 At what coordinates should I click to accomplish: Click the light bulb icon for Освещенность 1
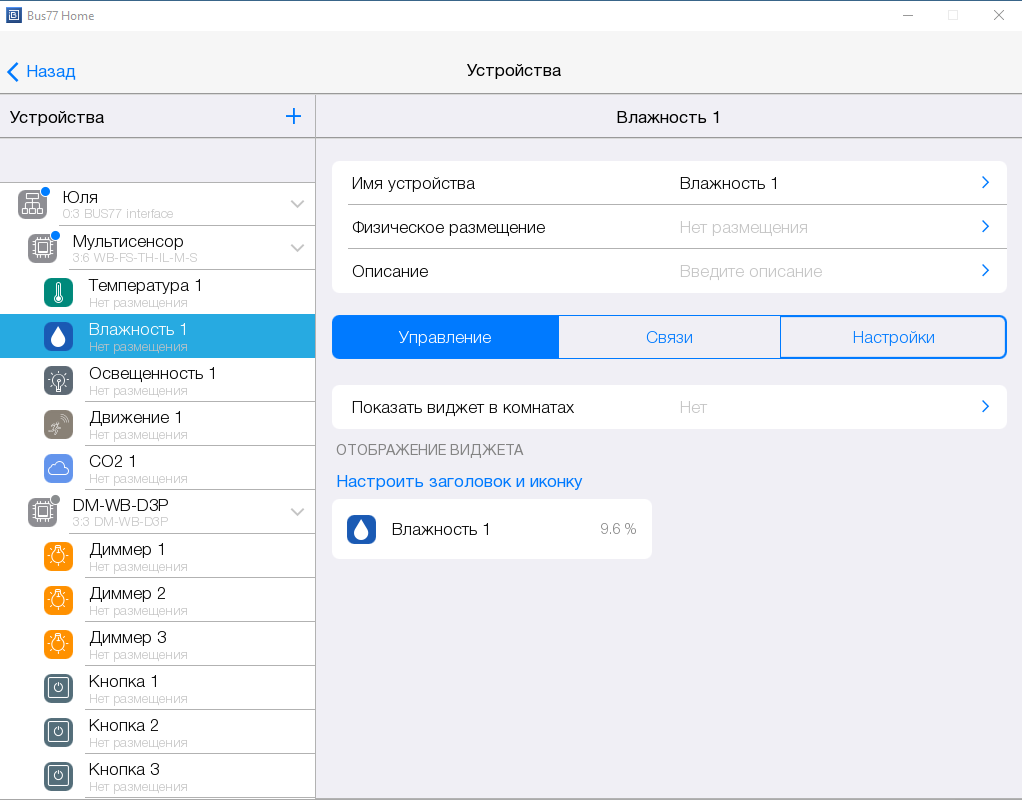(x=58, y=381)
